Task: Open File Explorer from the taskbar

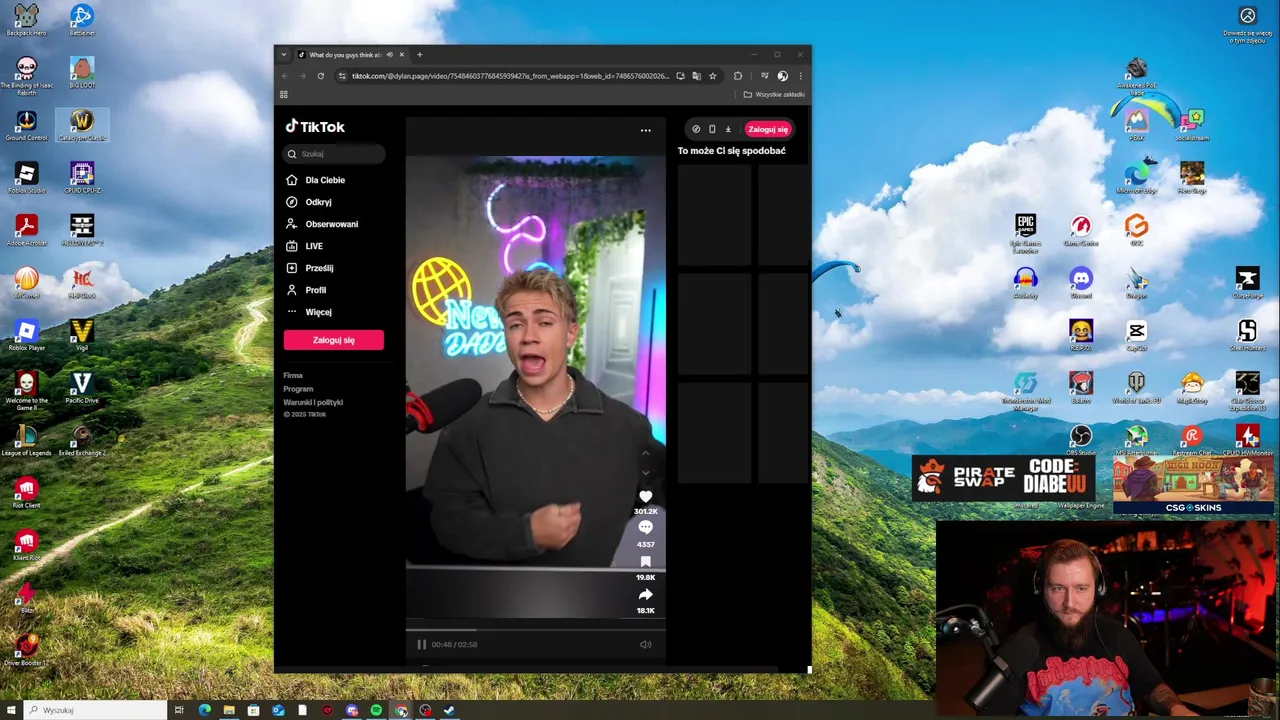Action: pos(229,710)
